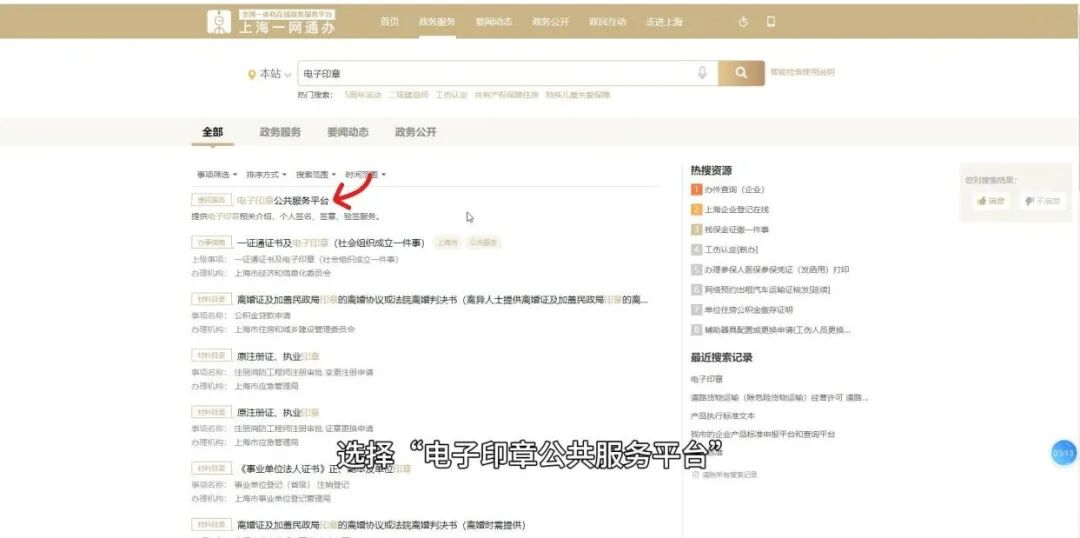Open hot resource 网络预约出租汽车运输证核发[延续]

[767, 289]
